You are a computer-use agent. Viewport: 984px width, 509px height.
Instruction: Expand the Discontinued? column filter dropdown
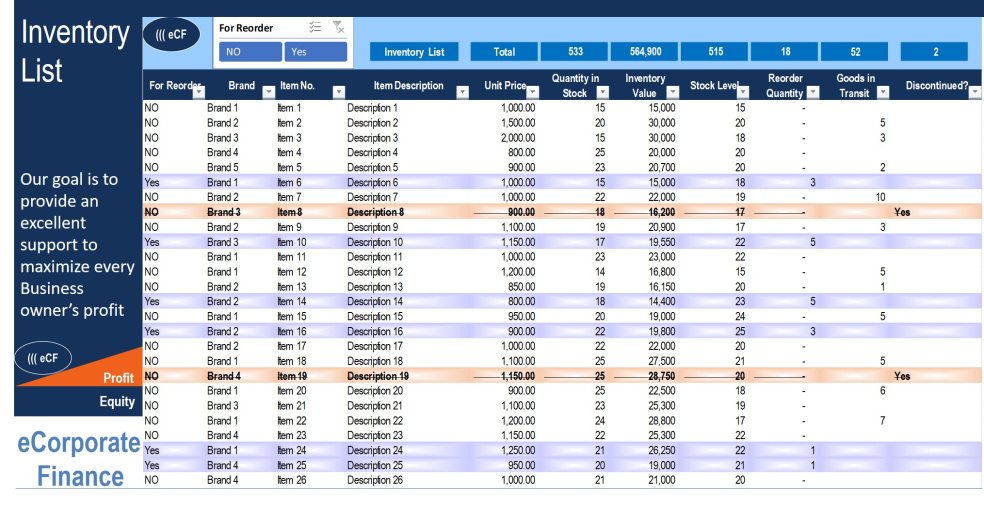(x=974, y=92)
